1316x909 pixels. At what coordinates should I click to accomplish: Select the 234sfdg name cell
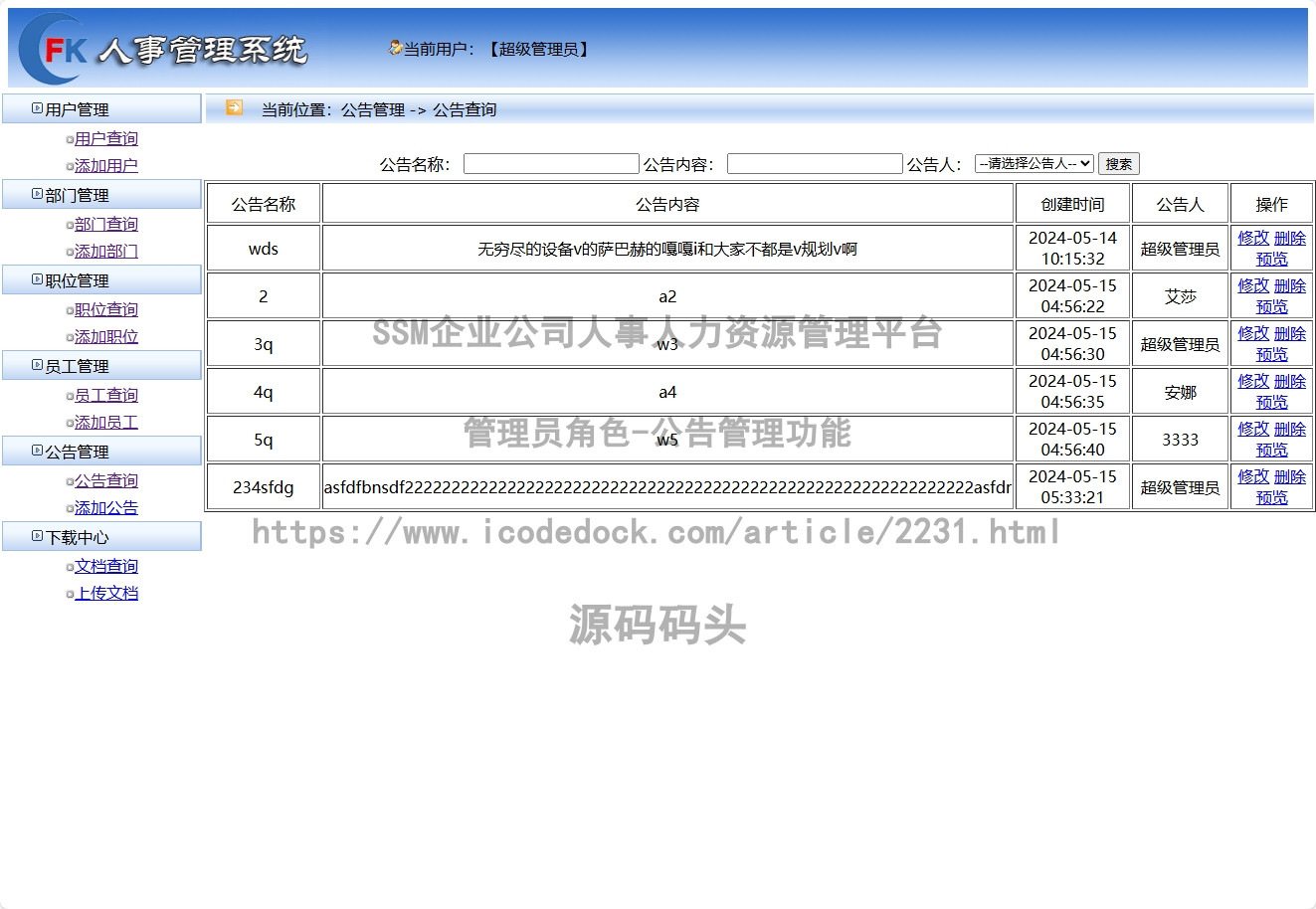point(264,487)
